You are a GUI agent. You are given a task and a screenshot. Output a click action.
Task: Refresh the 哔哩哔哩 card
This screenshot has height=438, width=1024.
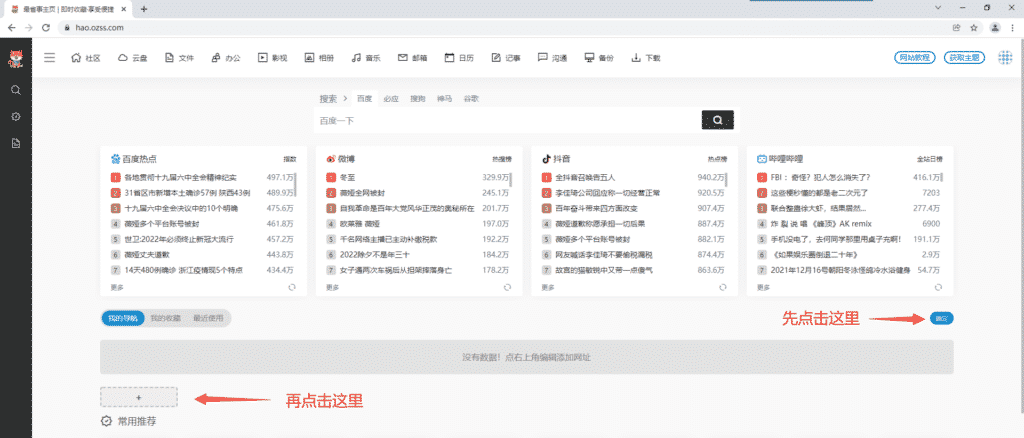click(938, 287)
